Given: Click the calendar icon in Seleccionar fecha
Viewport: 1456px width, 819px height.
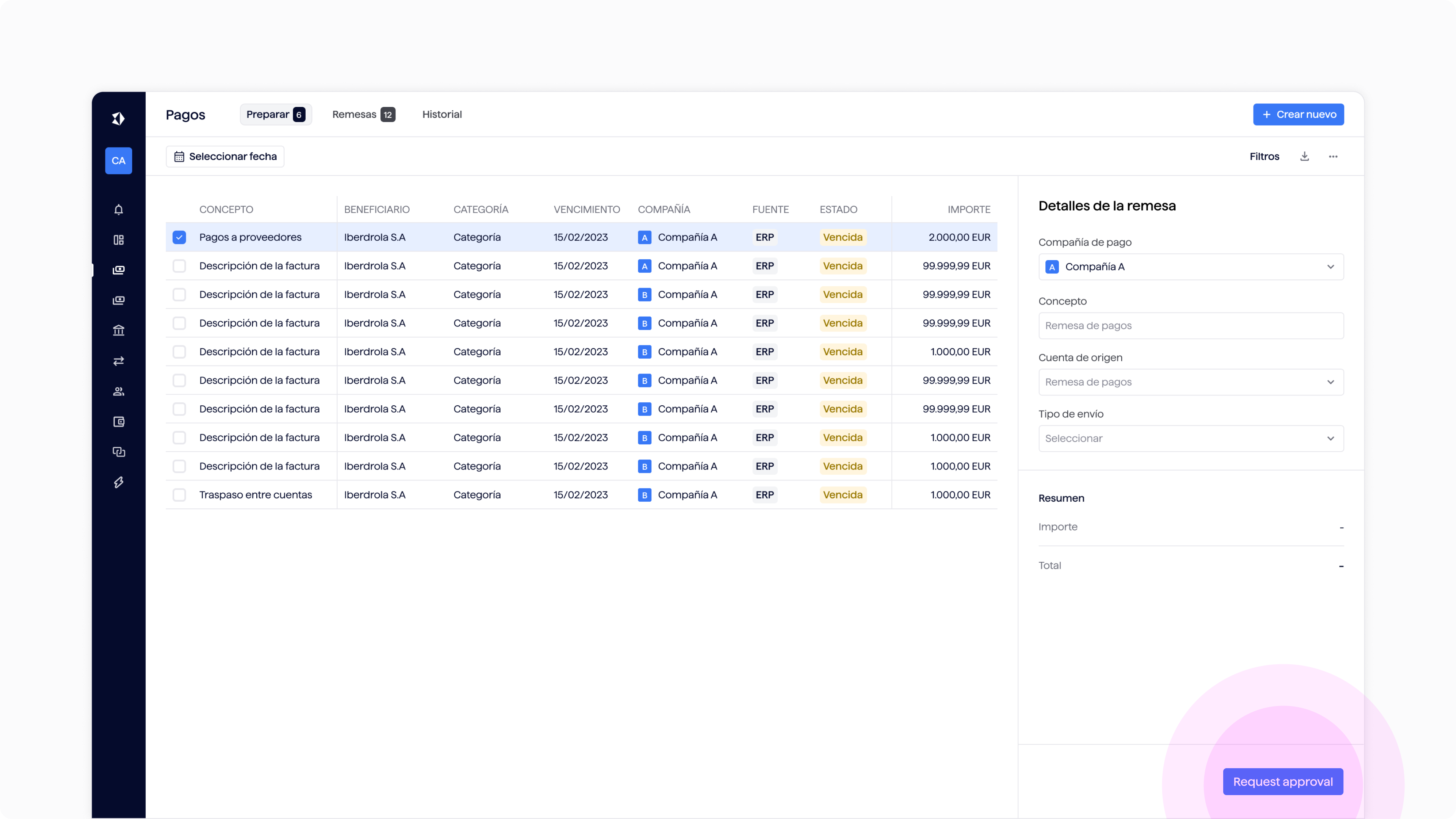Looking at the screenshot, I should pyautogui.click(x=179, y=157).
